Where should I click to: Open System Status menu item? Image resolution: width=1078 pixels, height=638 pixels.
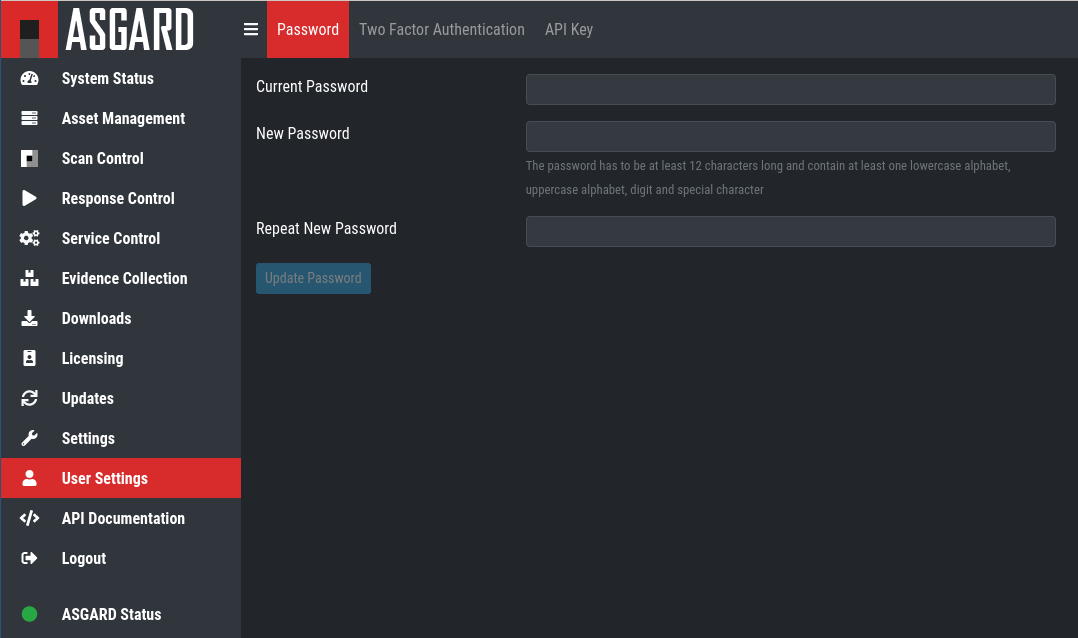pos(108,78)
